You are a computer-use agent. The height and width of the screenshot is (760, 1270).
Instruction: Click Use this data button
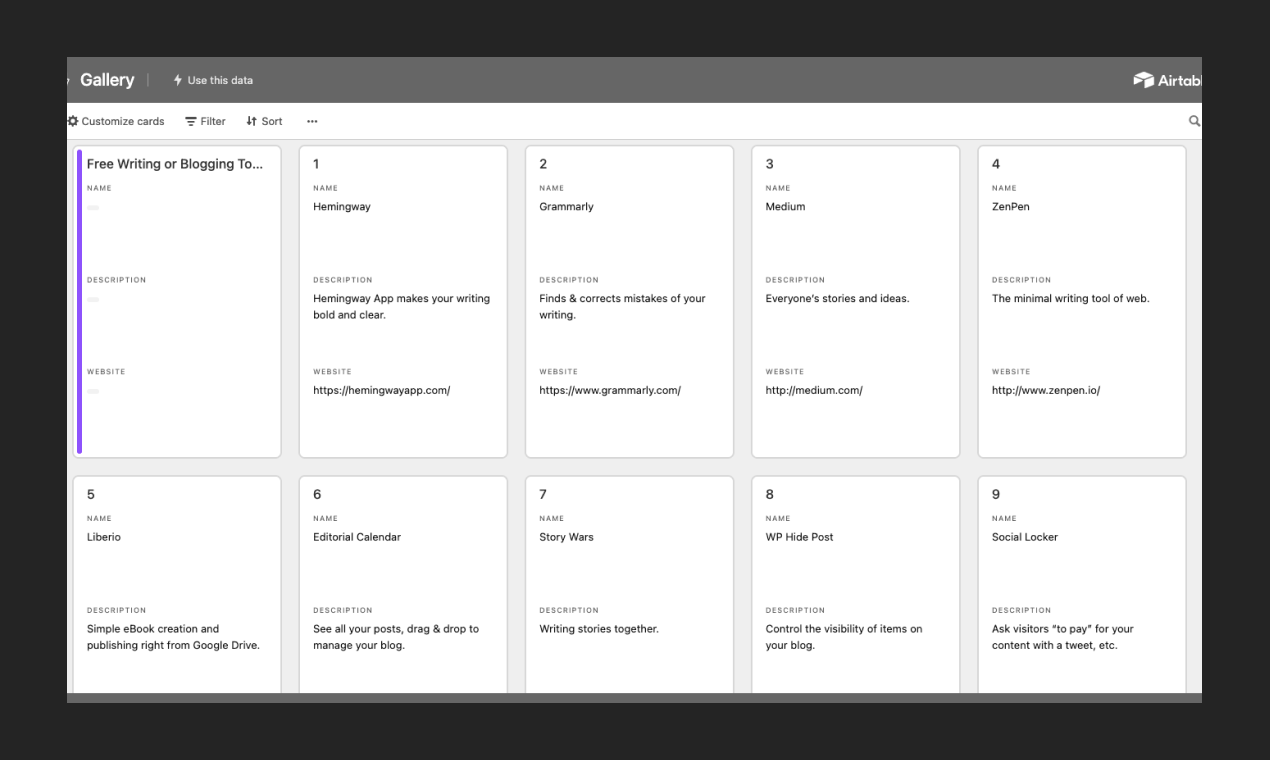pyautogui.click(x=213, y=80)
